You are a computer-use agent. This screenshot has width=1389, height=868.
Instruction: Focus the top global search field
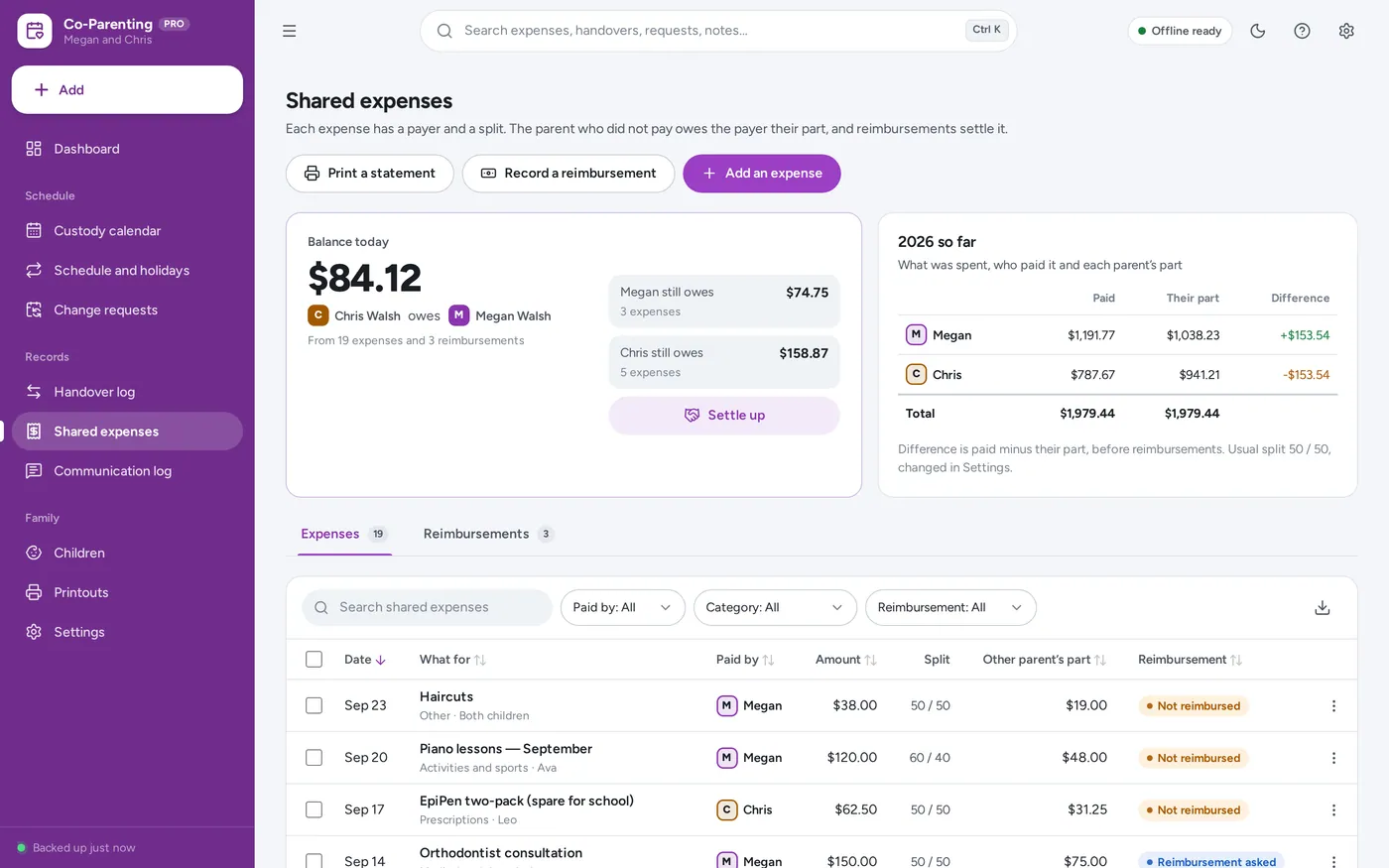[x=718, y=31]
